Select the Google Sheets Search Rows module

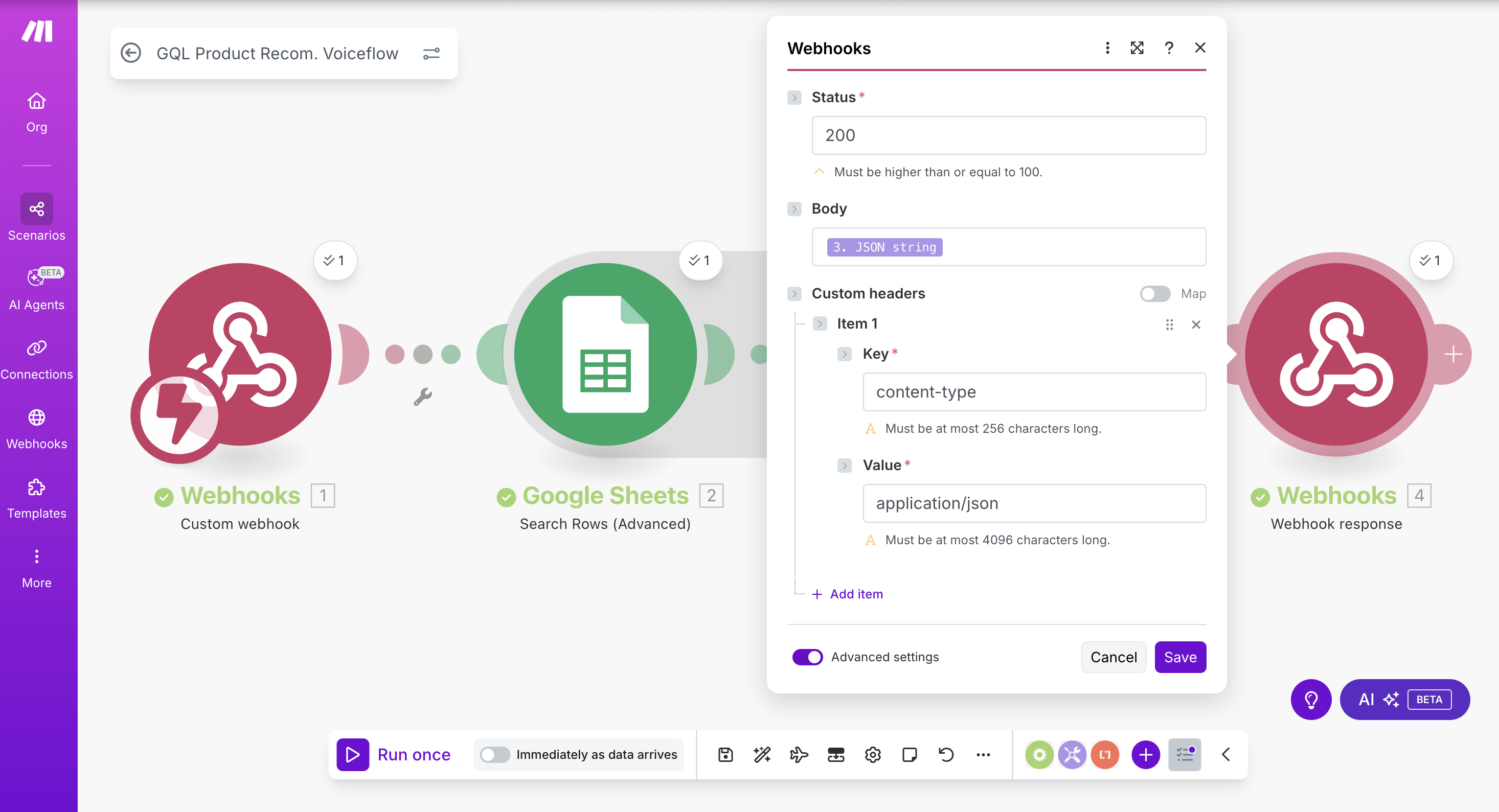pos(605,354)
